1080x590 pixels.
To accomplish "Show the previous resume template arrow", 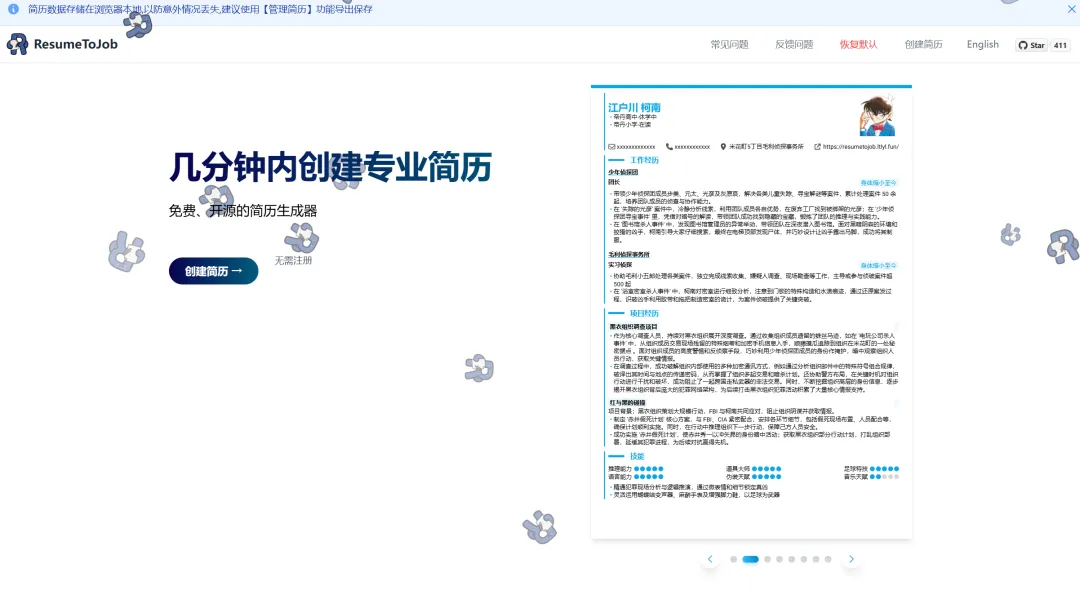I will tap(710, 559).
